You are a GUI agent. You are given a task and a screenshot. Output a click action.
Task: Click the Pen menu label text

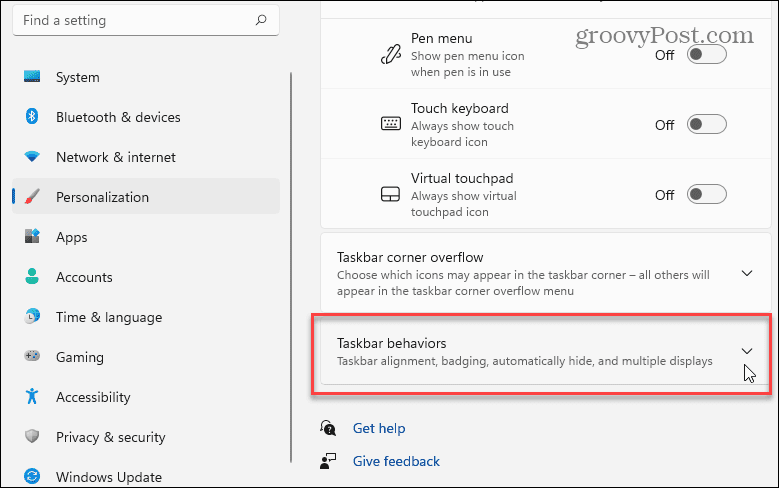click(x=442, y=38)
